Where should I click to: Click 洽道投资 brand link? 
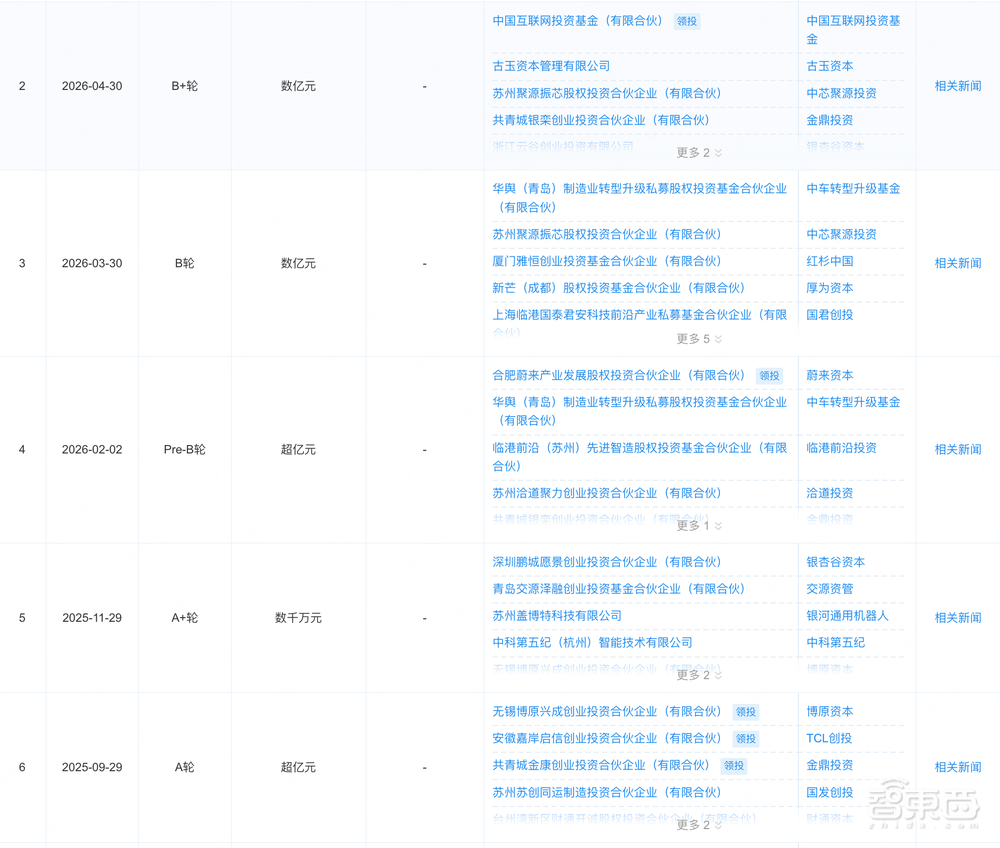(830, 493)
